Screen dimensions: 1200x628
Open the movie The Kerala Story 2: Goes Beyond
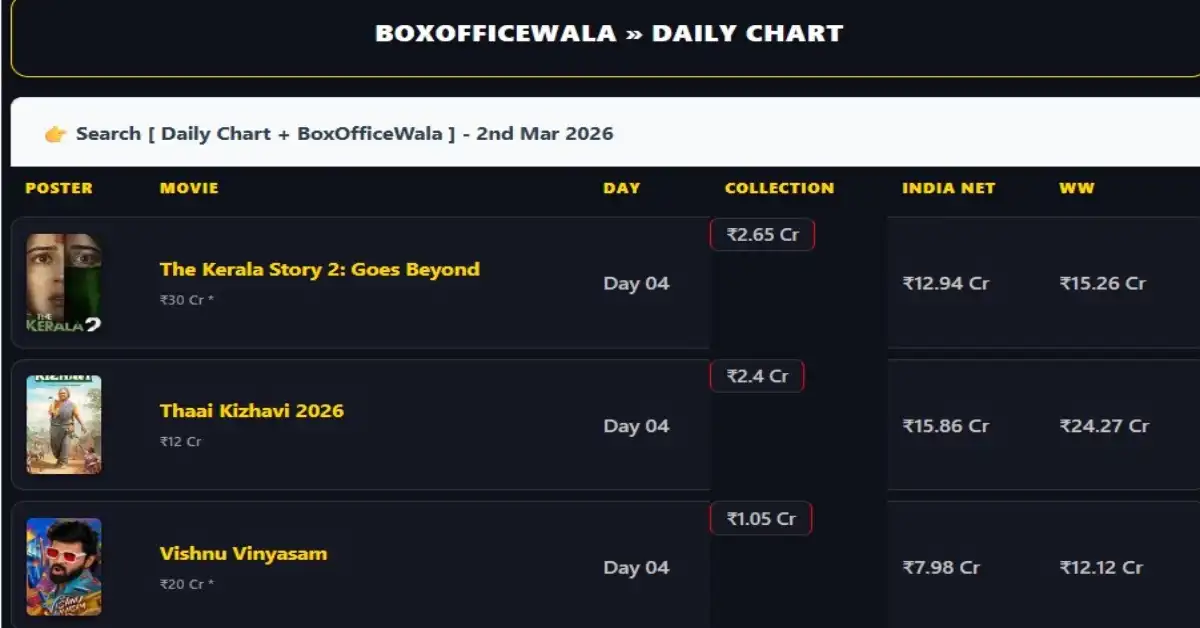[x=320, y=268]
